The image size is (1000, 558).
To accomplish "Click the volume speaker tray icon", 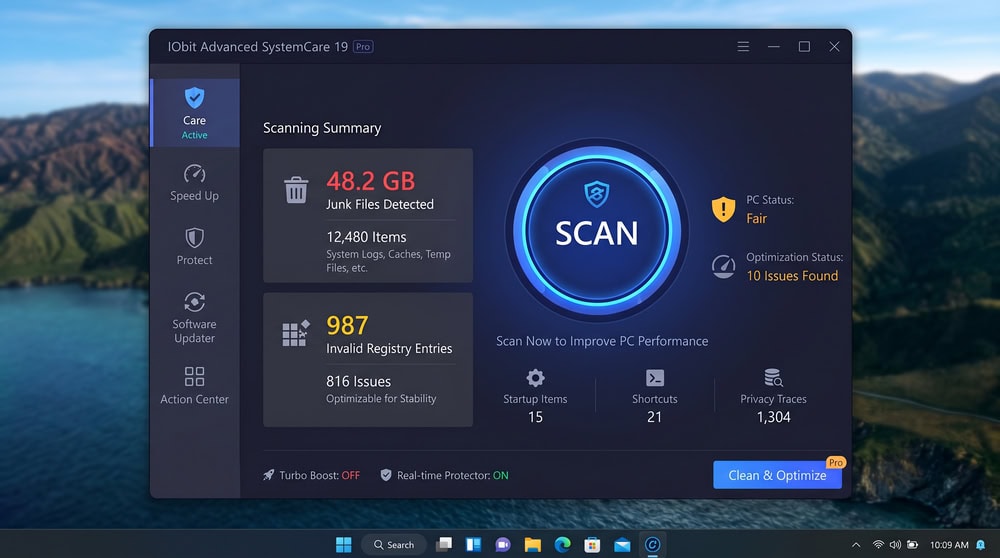I will [895, 545].
